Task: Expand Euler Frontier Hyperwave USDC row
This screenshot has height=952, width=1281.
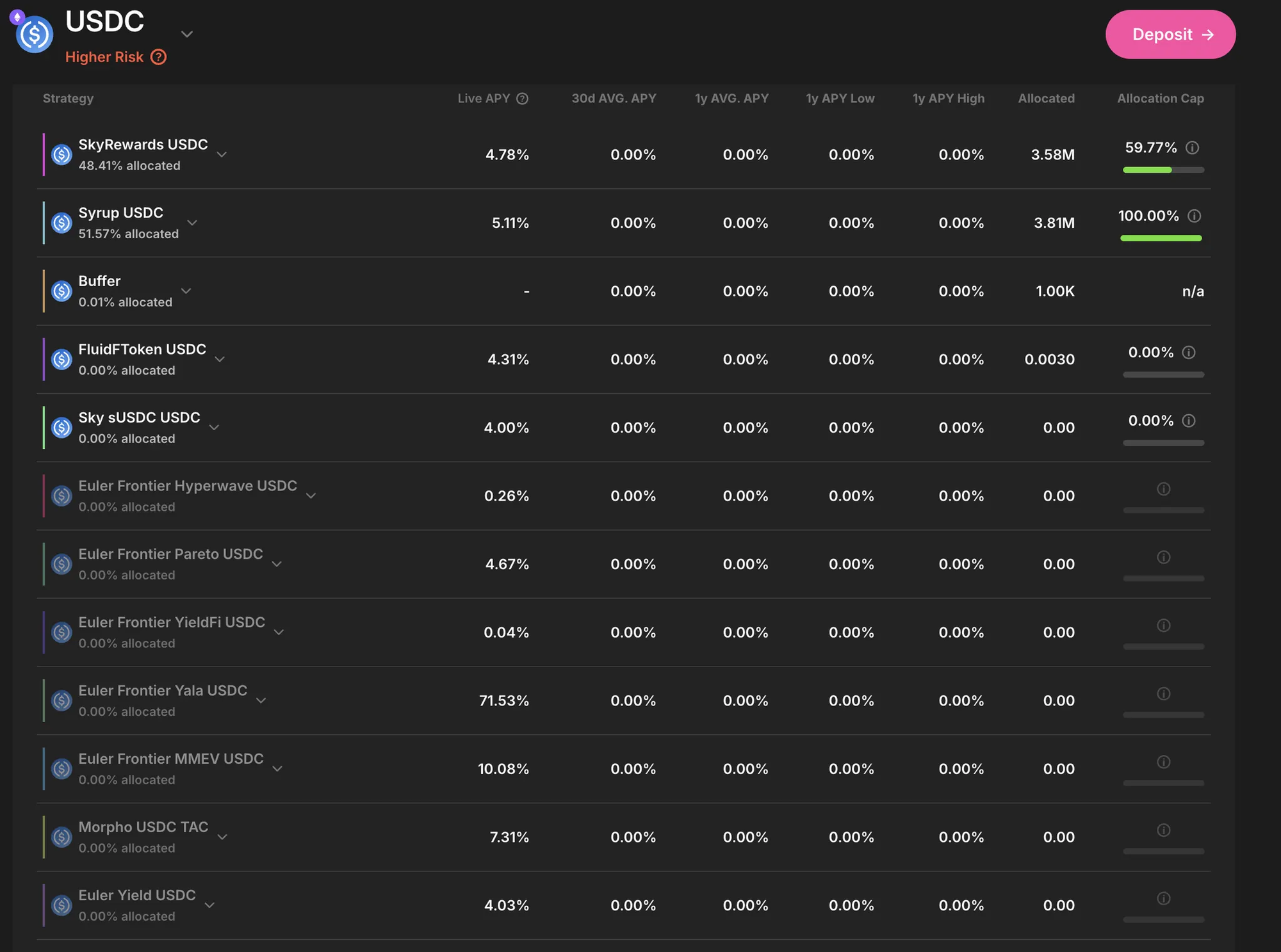Action: (311, 496)
